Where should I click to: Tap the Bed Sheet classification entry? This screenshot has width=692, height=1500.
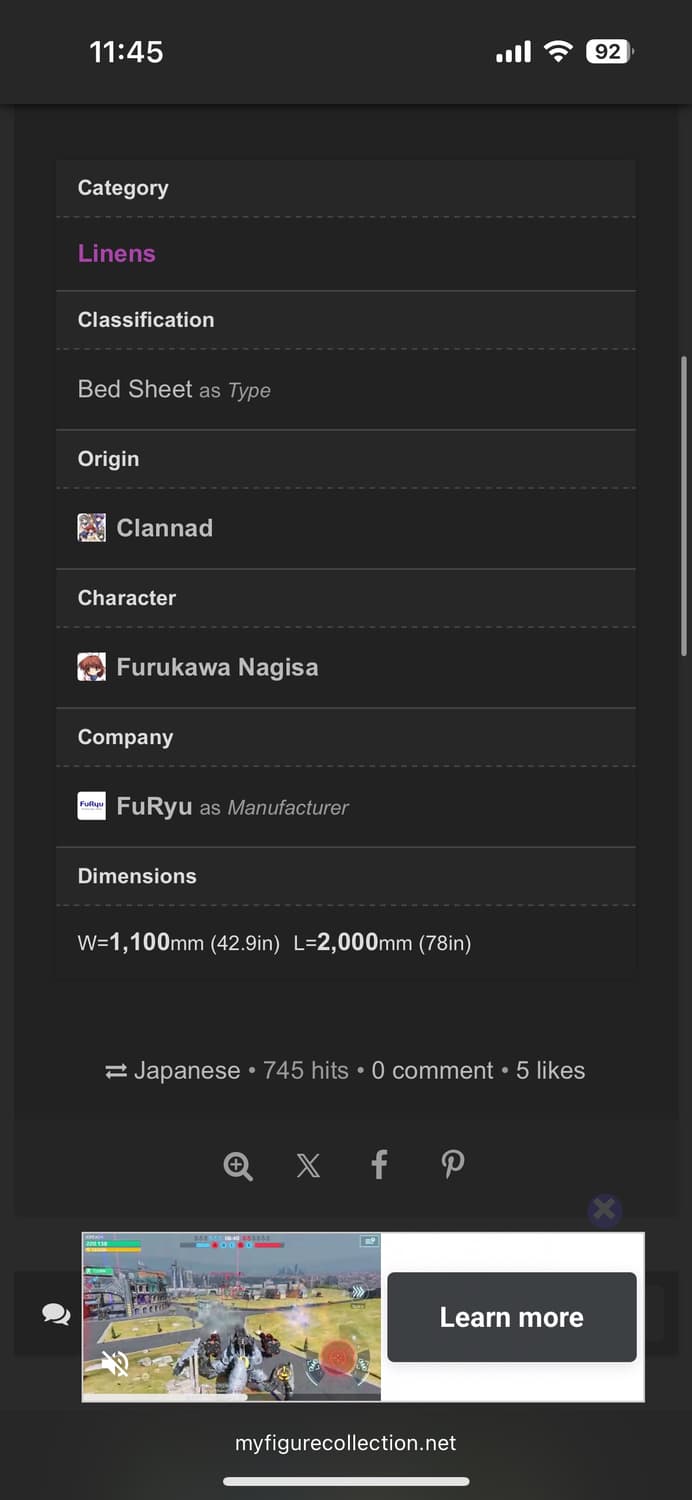click(x=135, y=389)
